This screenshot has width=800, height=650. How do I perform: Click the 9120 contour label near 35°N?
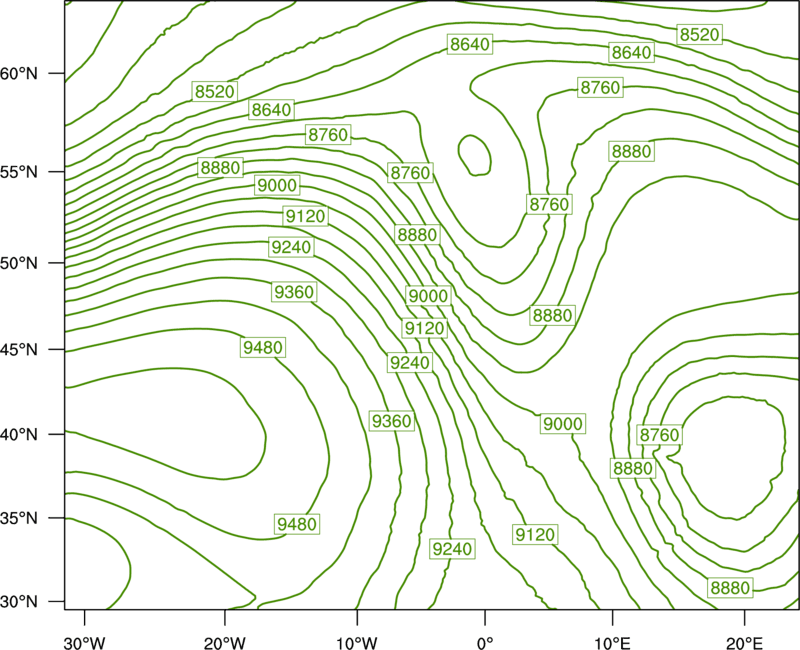(x=535, y=534)
